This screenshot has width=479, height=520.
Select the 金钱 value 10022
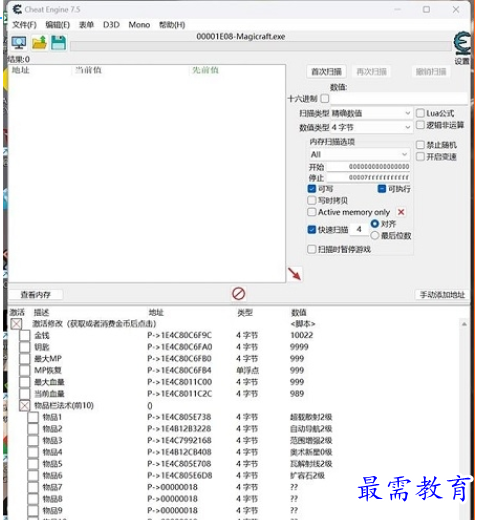(x=302, y=335)
